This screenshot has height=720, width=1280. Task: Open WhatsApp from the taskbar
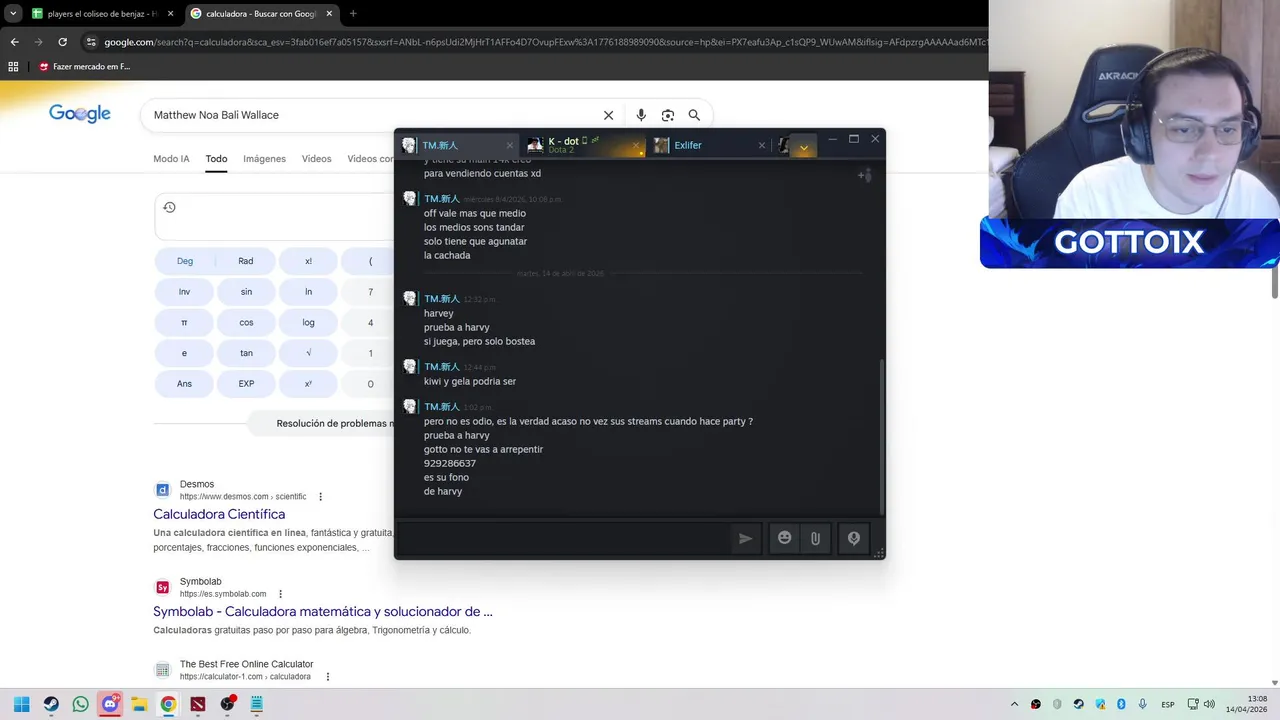pos(81,704)
